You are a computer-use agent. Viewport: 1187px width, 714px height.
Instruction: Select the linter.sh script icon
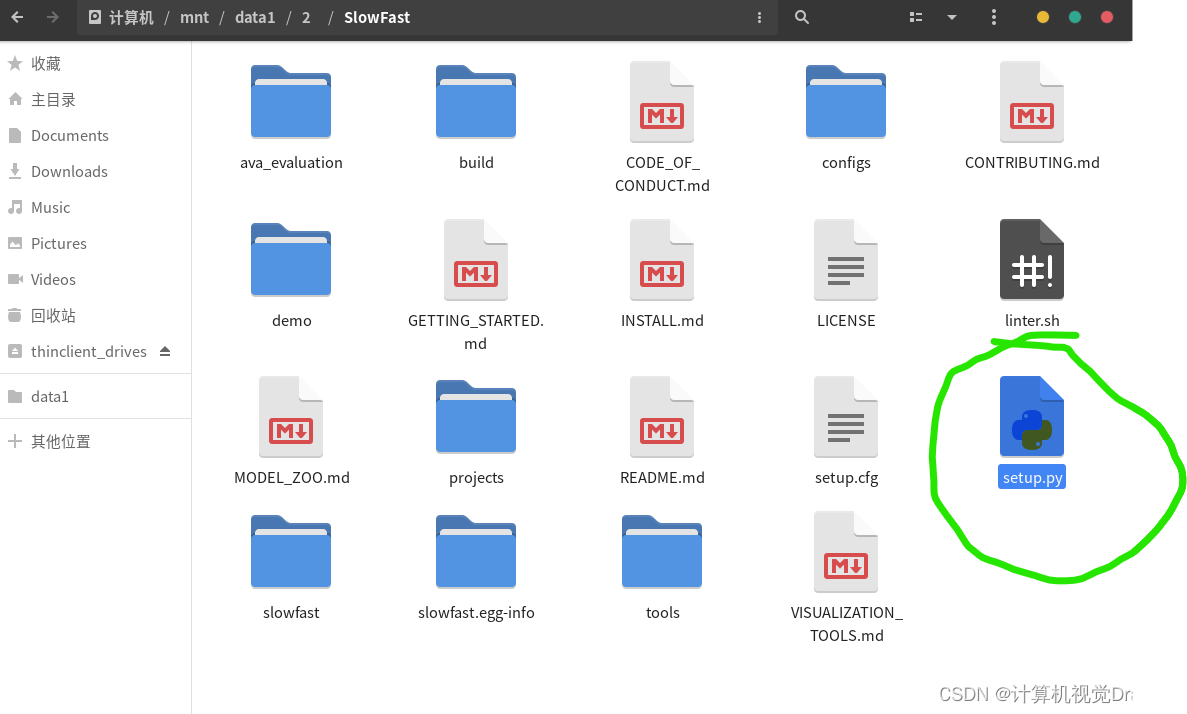1032,260
